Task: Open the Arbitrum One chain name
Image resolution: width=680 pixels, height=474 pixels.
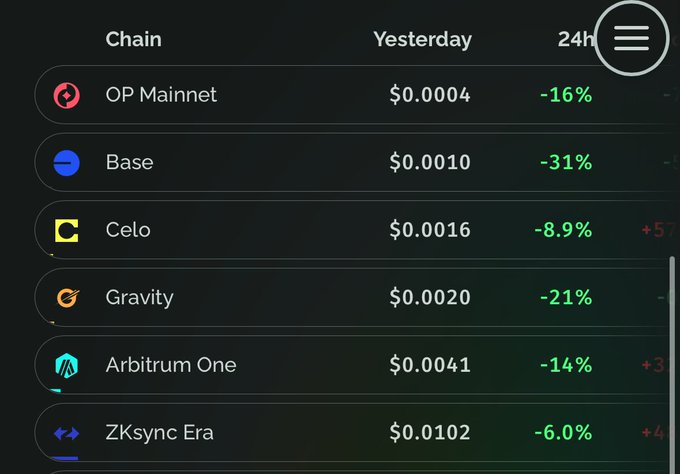Action: coord(171,365)
